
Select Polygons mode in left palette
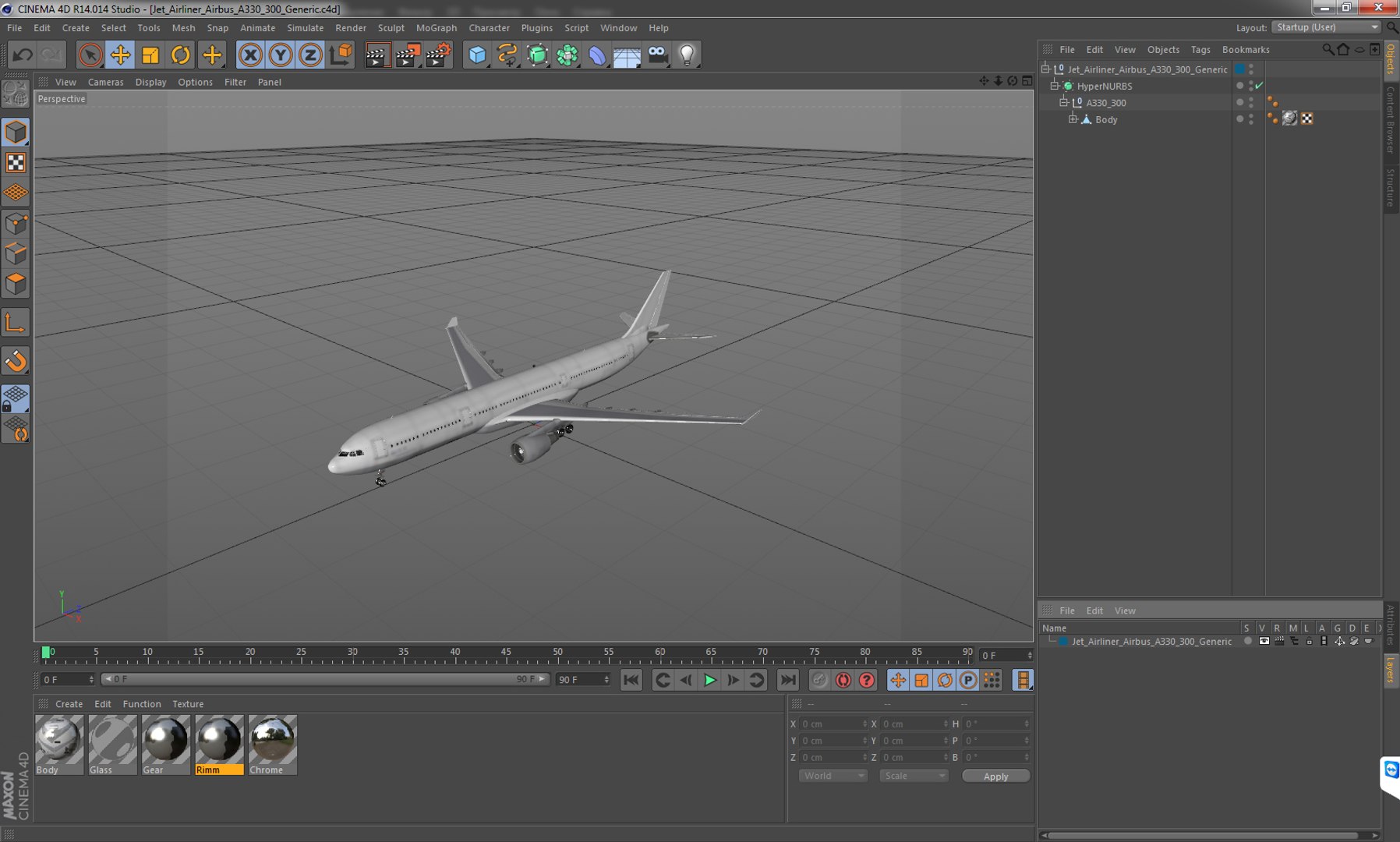tap(16, 284)
